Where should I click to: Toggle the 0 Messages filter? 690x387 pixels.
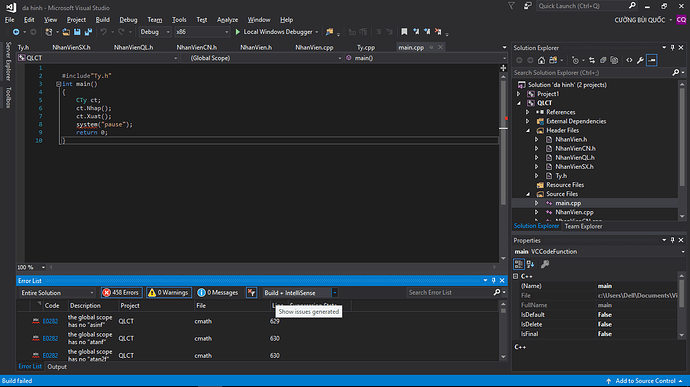point(218,293)
